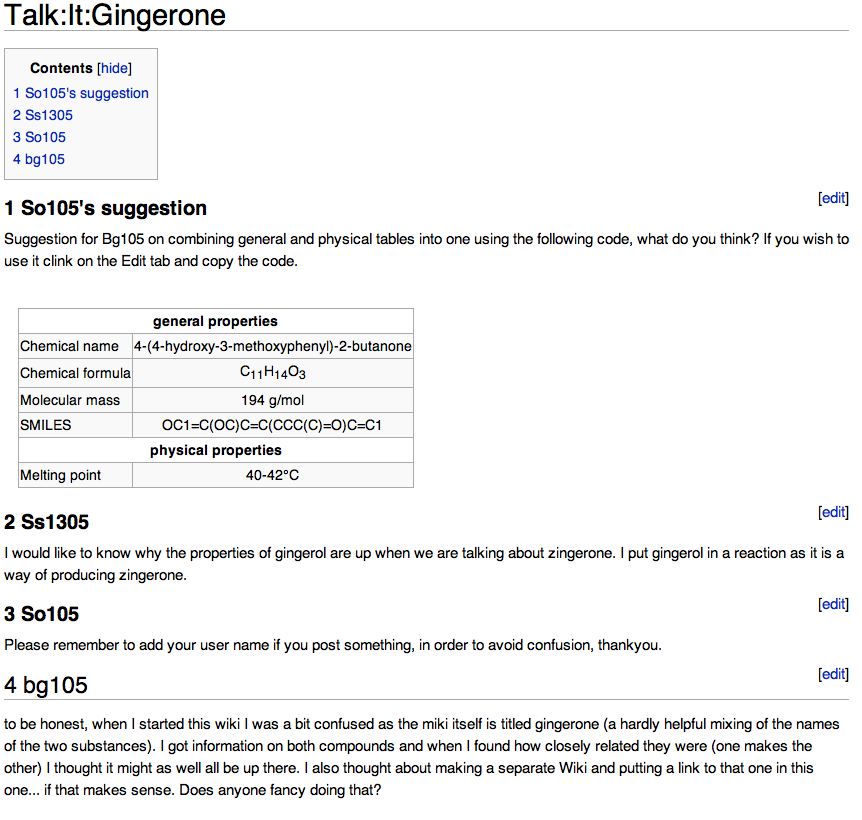The height and width of the screenshot is (820, 862).
Task: Click the "1 So105's suggestion" section heading
Action: [x=106, y=209]
